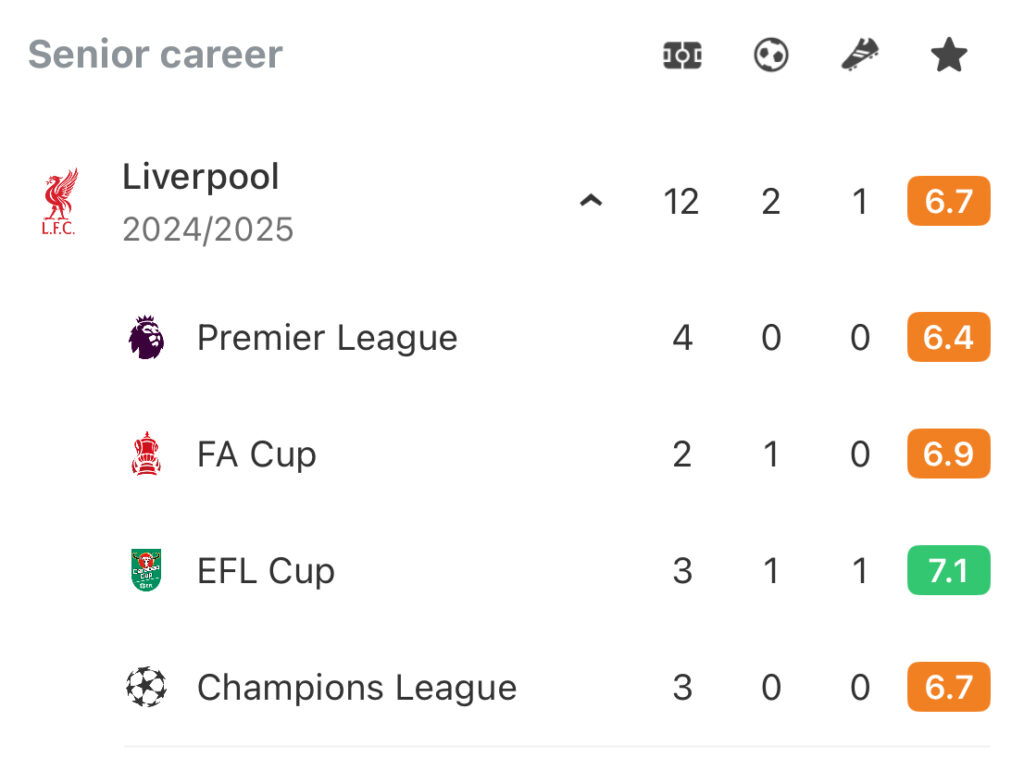Collapse the Liverpool 2024/2025 season row

click(590, 201)
